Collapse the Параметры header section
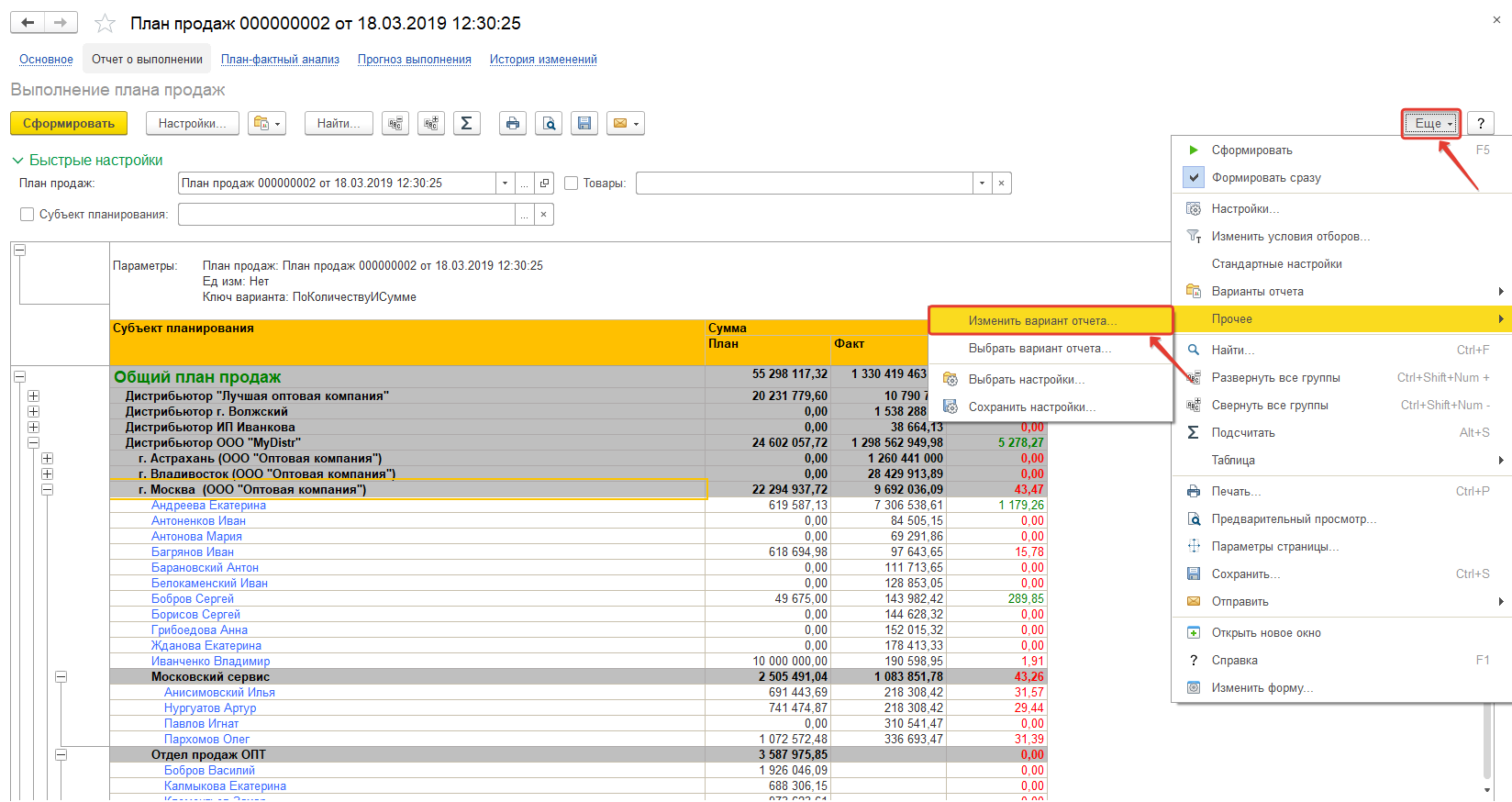Viewport: 1512px width, 802px height. (19, 251)
